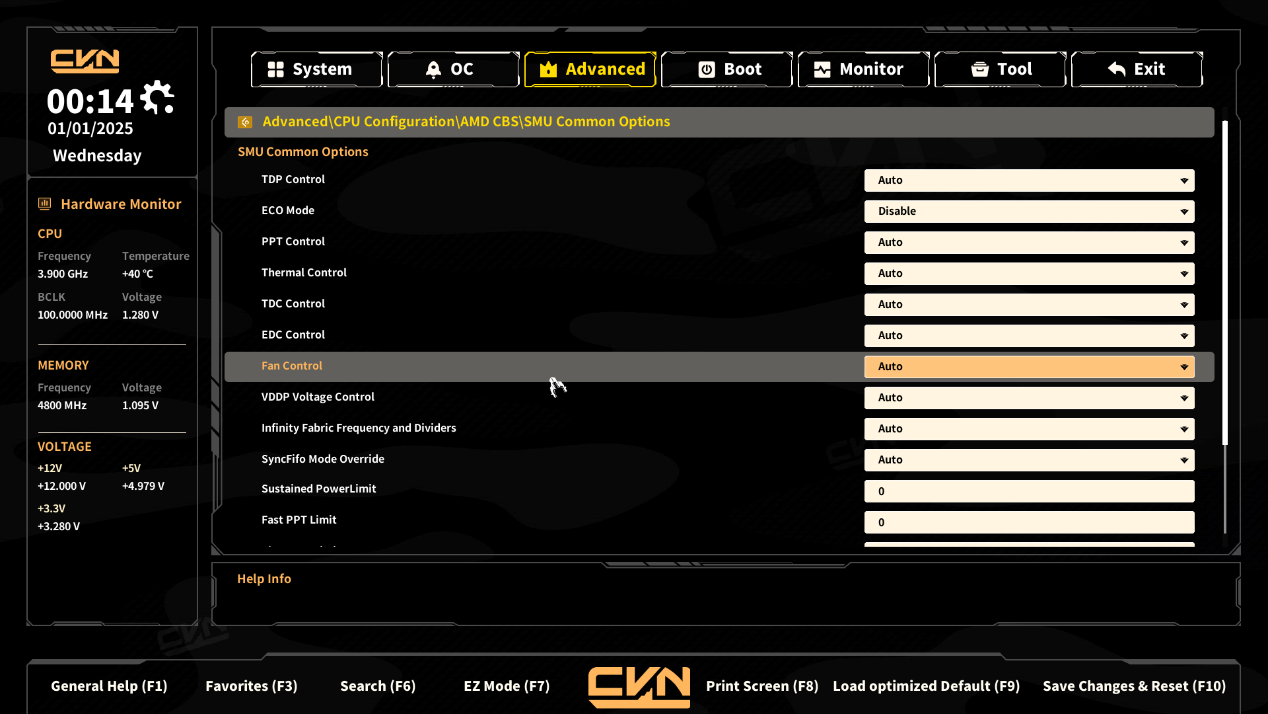Switch to EZ Mode (F7)
The width and height of the screenshot is (1268, 714).
pos(507,686)
